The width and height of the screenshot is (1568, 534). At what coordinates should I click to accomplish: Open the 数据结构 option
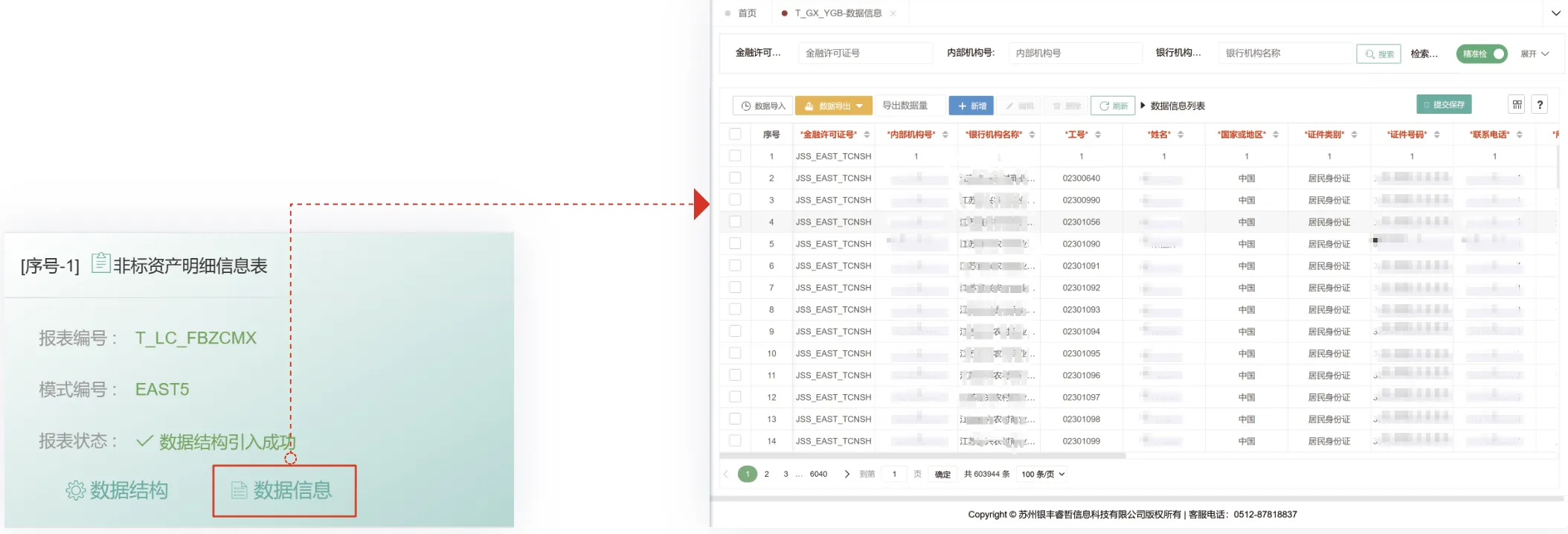tap(118, 491)
